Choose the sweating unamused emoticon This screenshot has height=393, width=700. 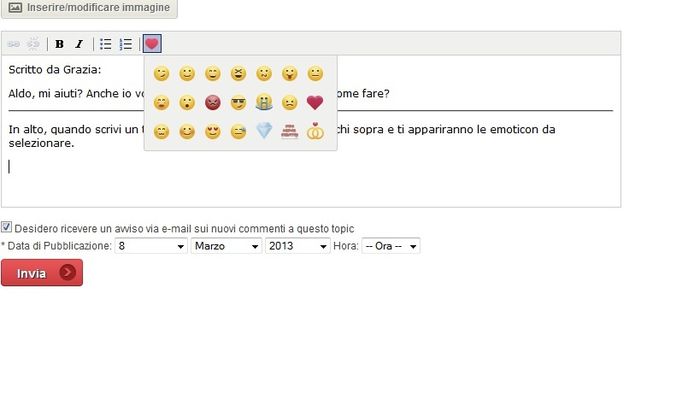click(238, 132)
